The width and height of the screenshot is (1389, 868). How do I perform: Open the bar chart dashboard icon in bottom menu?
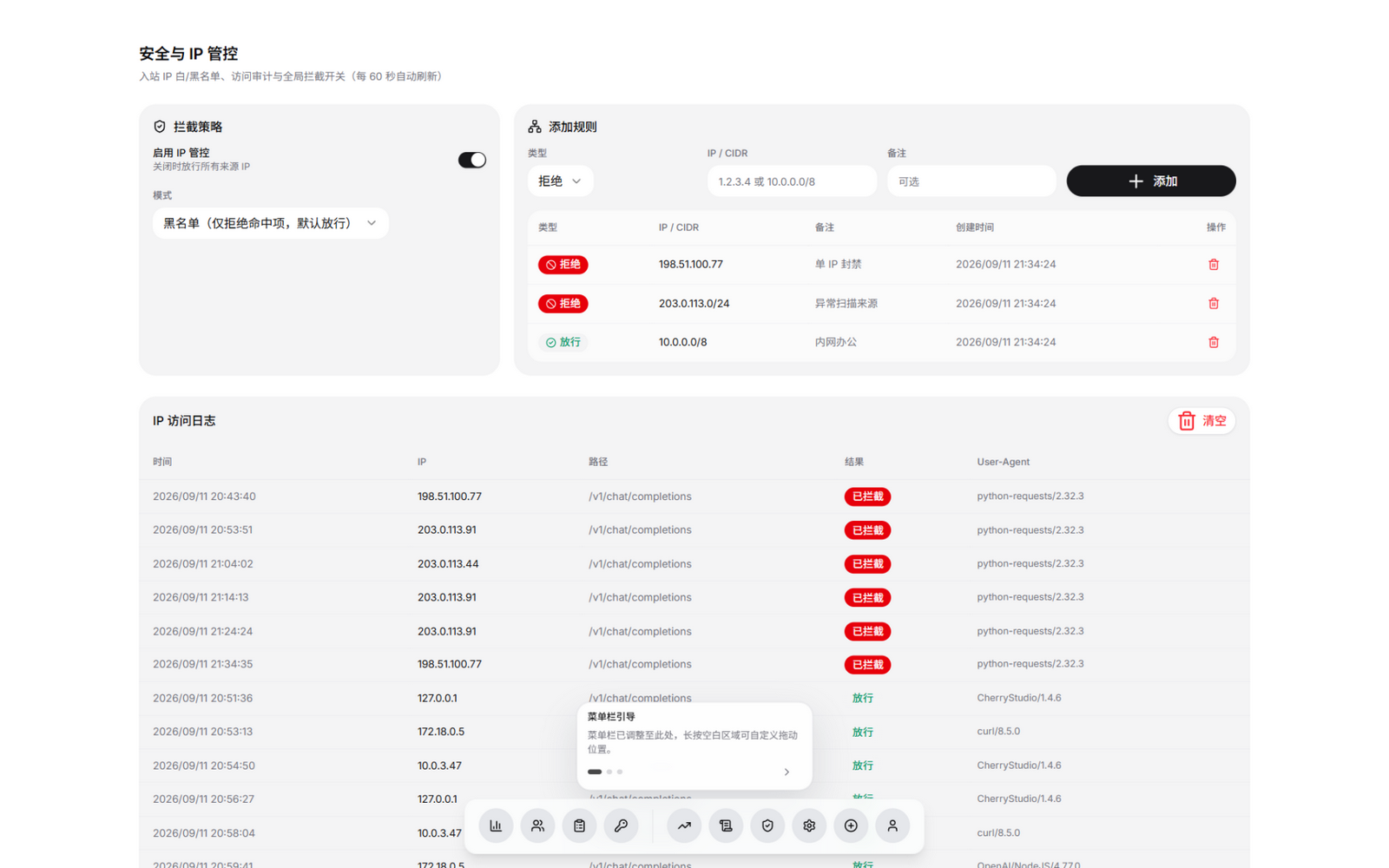tap(496, 825)
